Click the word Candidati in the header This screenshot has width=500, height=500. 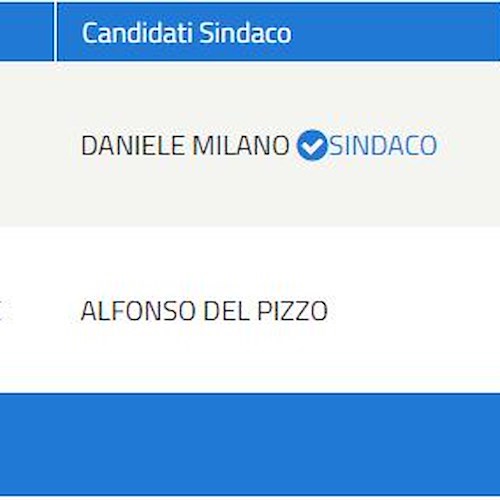138,33
